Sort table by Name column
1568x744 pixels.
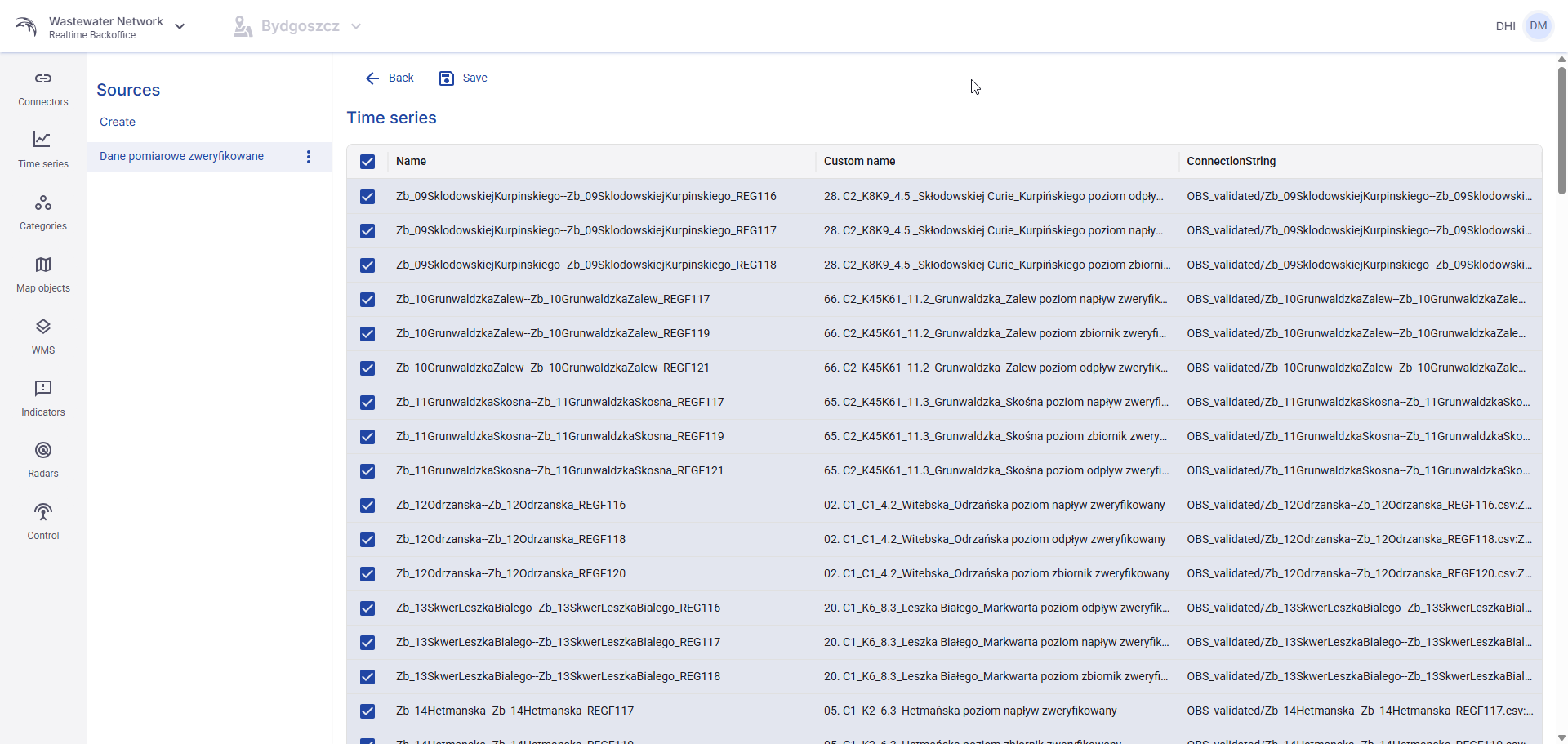click(411, 161)
